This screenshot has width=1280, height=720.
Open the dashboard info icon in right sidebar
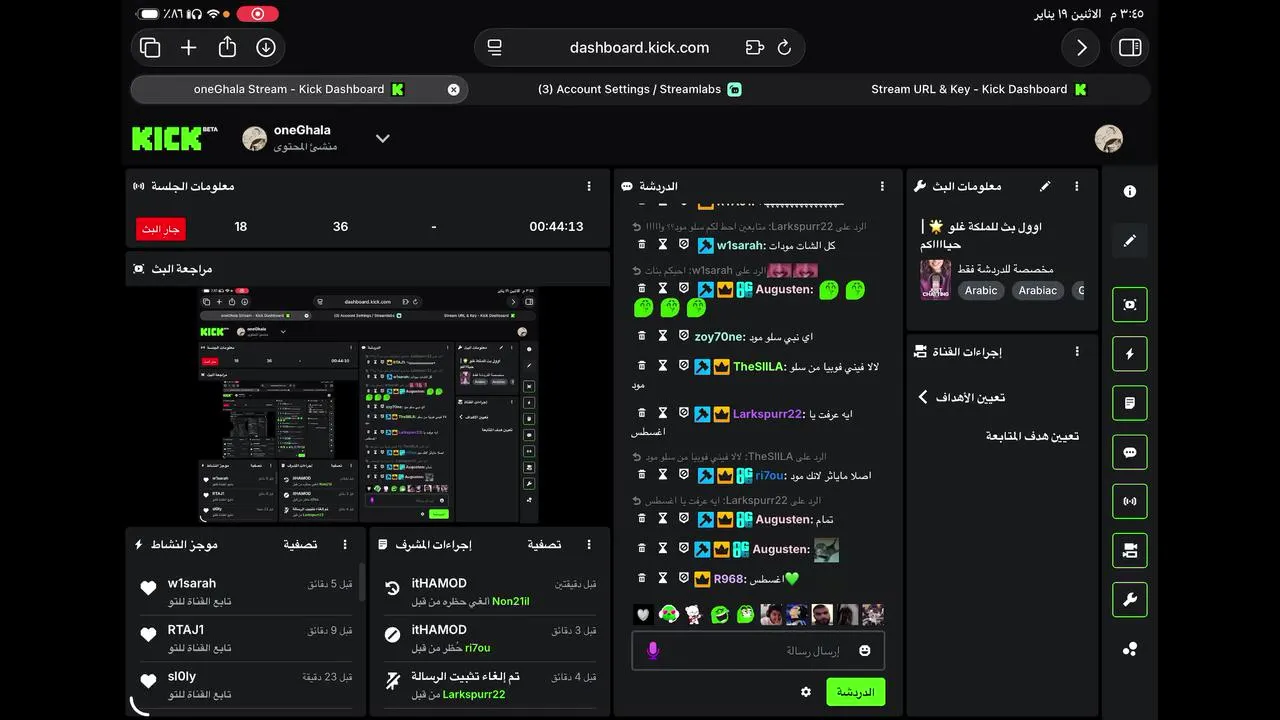pyautogui.click(x=1130, y=191)
